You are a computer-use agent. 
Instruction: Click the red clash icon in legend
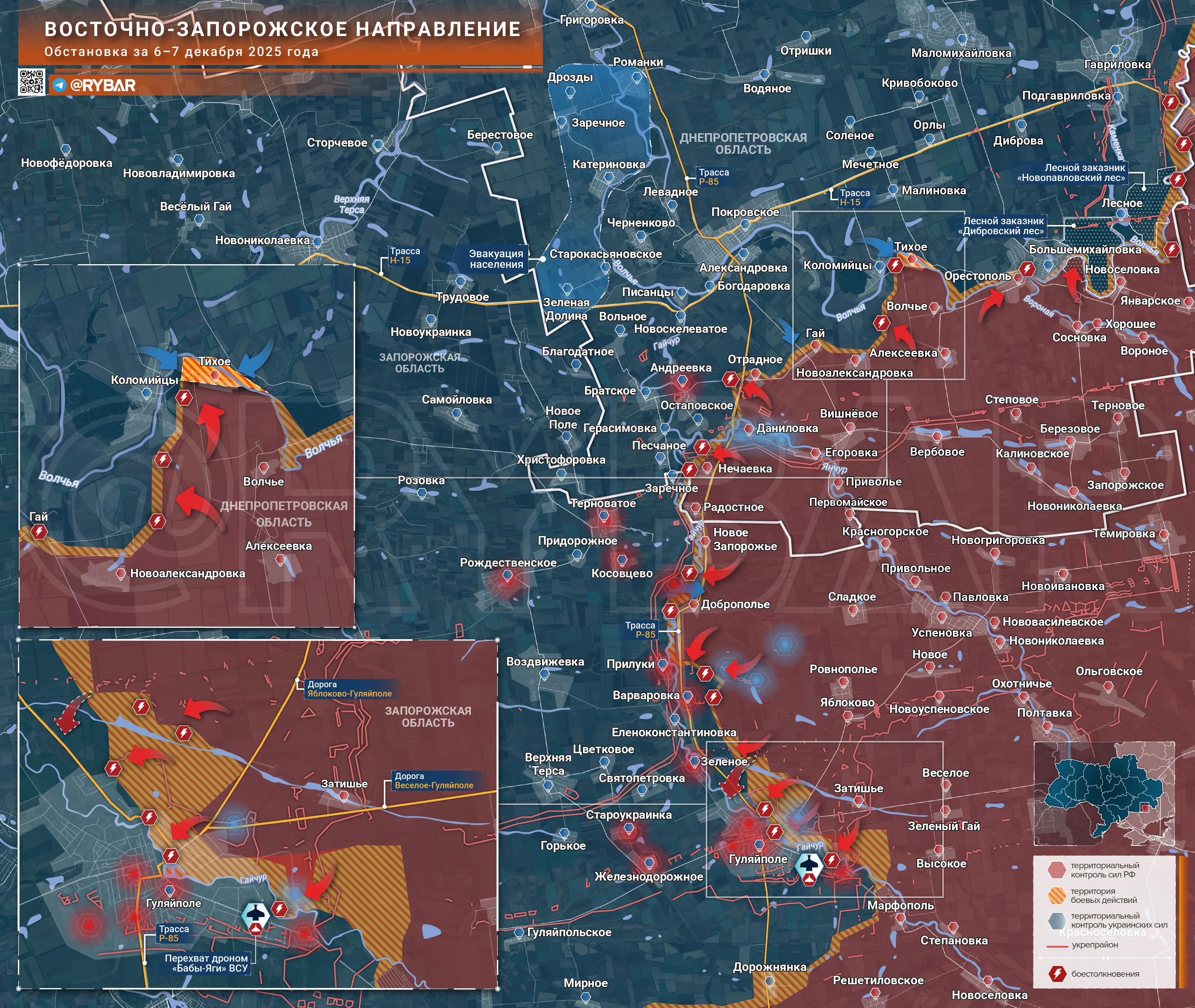tap(1057, 974)
